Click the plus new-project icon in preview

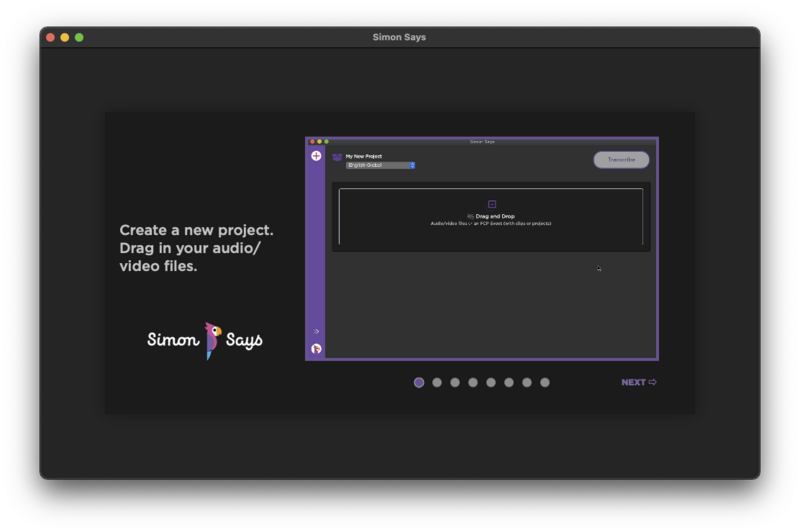click(316, 156)
